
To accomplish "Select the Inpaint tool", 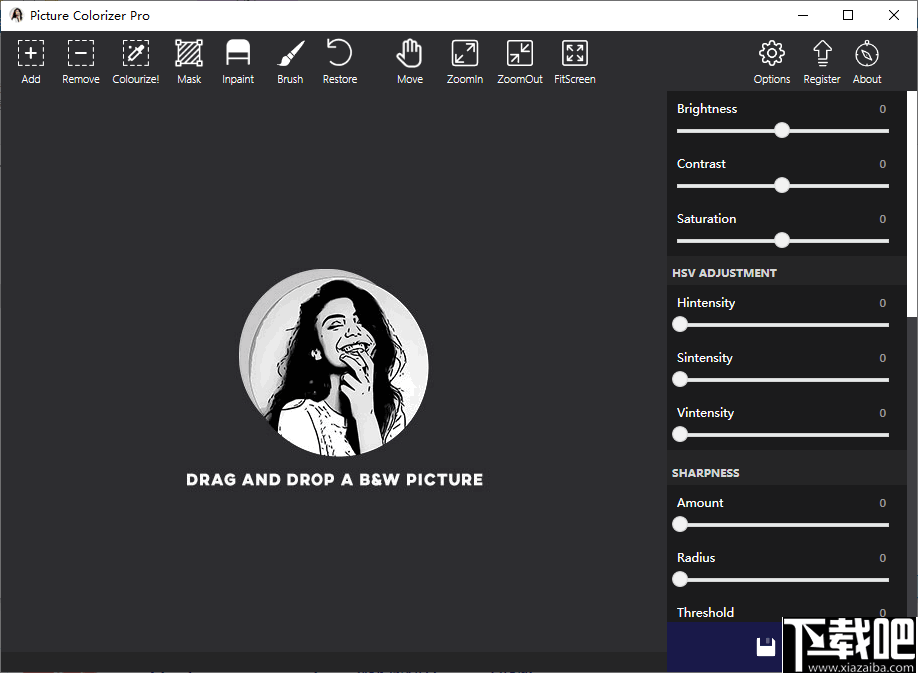I will click(x=238, y=53).
